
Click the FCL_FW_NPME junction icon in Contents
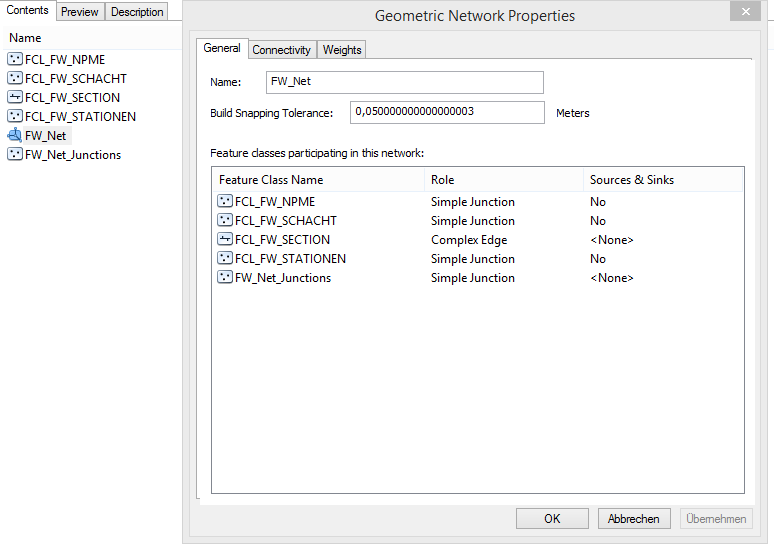15,60
